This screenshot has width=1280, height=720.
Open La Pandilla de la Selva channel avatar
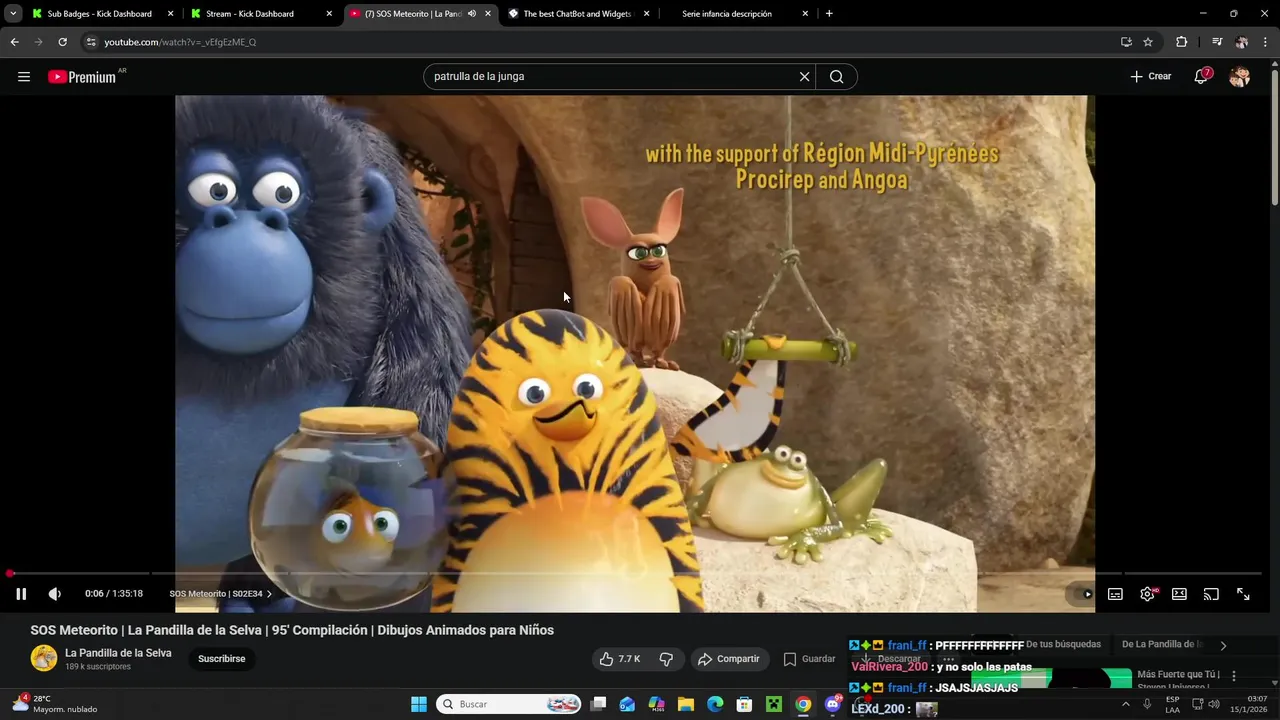44,658
